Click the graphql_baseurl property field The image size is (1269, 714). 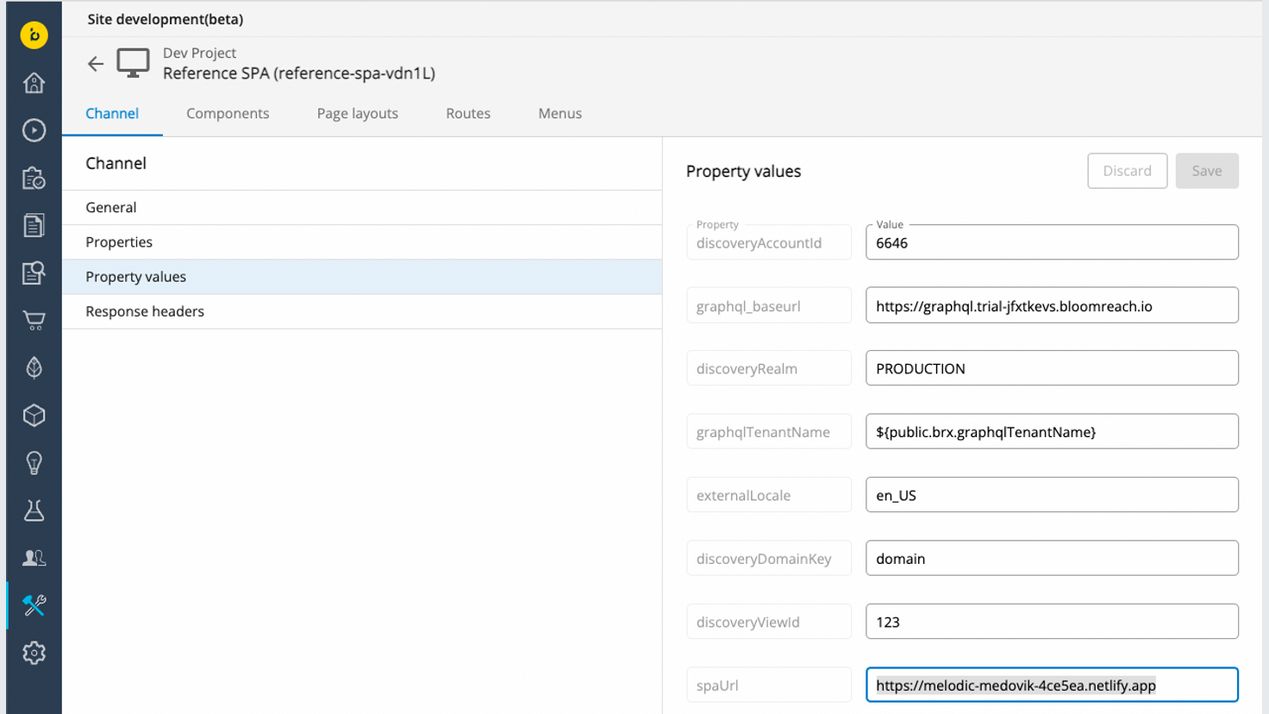click(769, 305)
